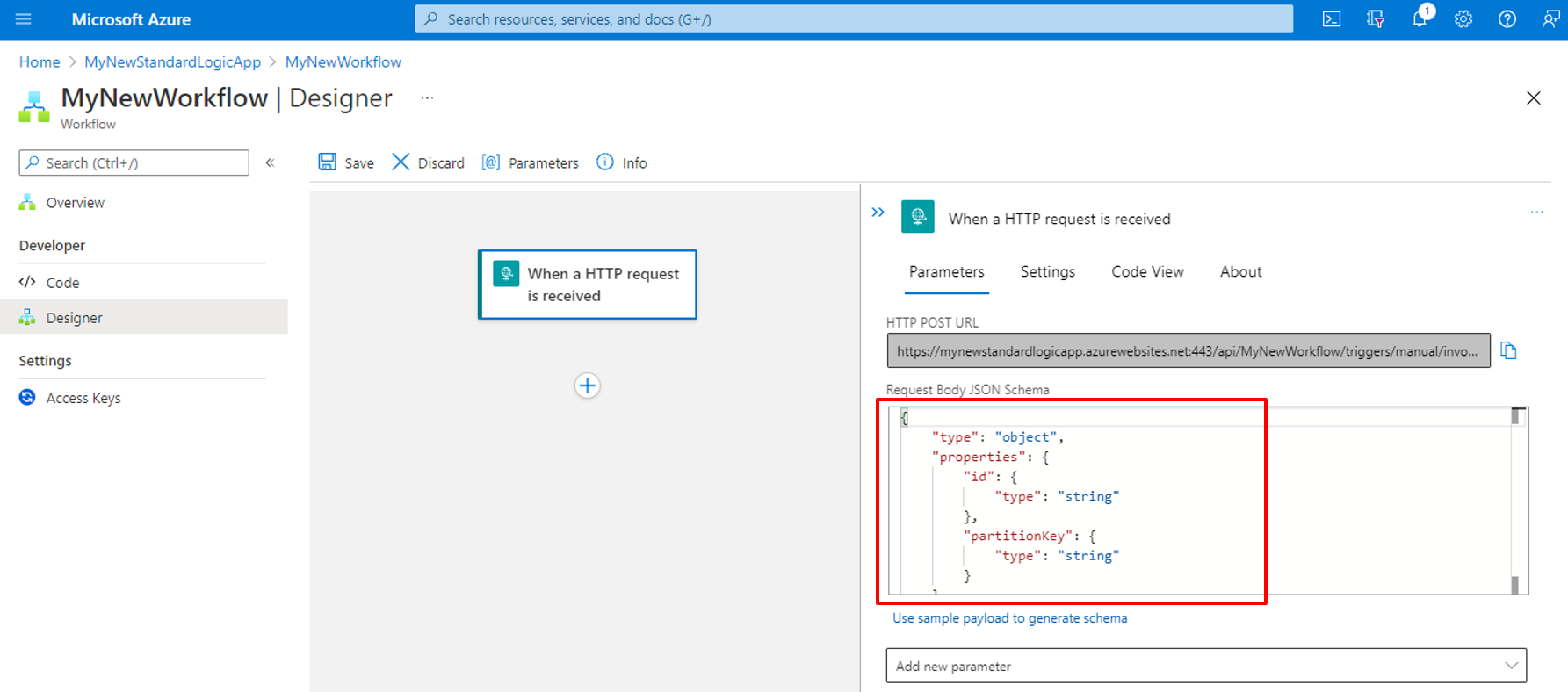This screenshot has height=692, width=1568.
Task: Click the sidebar Search (Ctrl+/) box
Action: [x=134, y=162]
